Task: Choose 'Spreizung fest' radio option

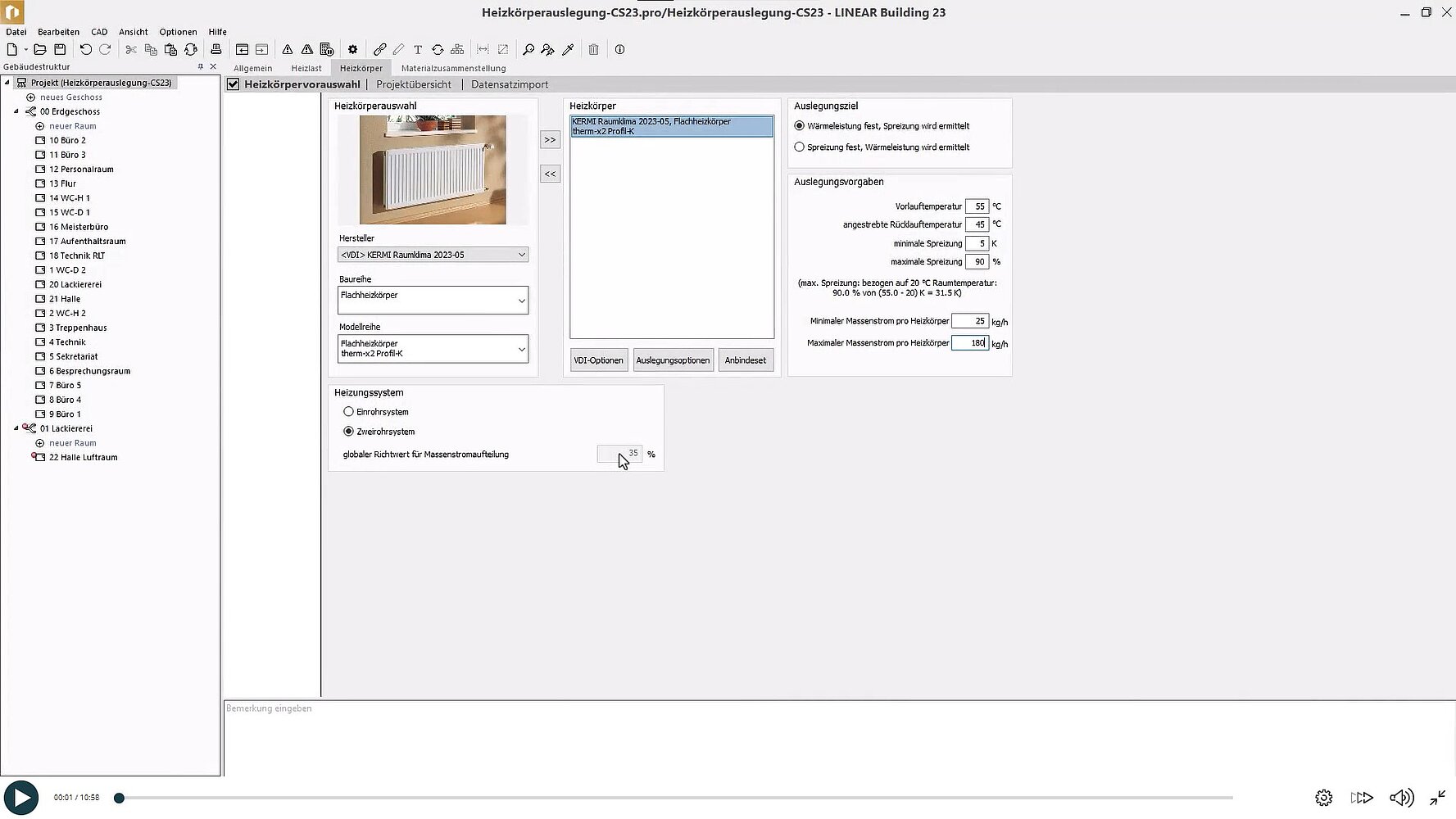Action: point(800,147)
